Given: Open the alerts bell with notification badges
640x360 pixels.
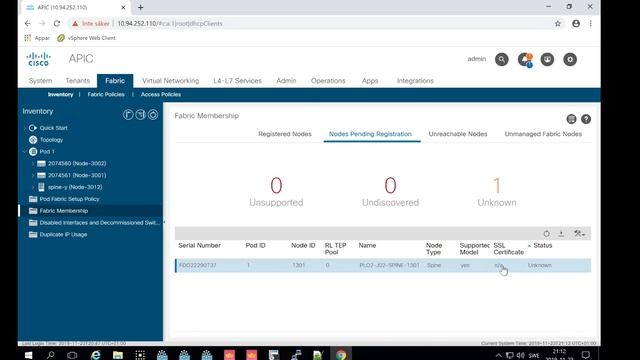Looking at the screenshot, I should (x=525, y=60).
